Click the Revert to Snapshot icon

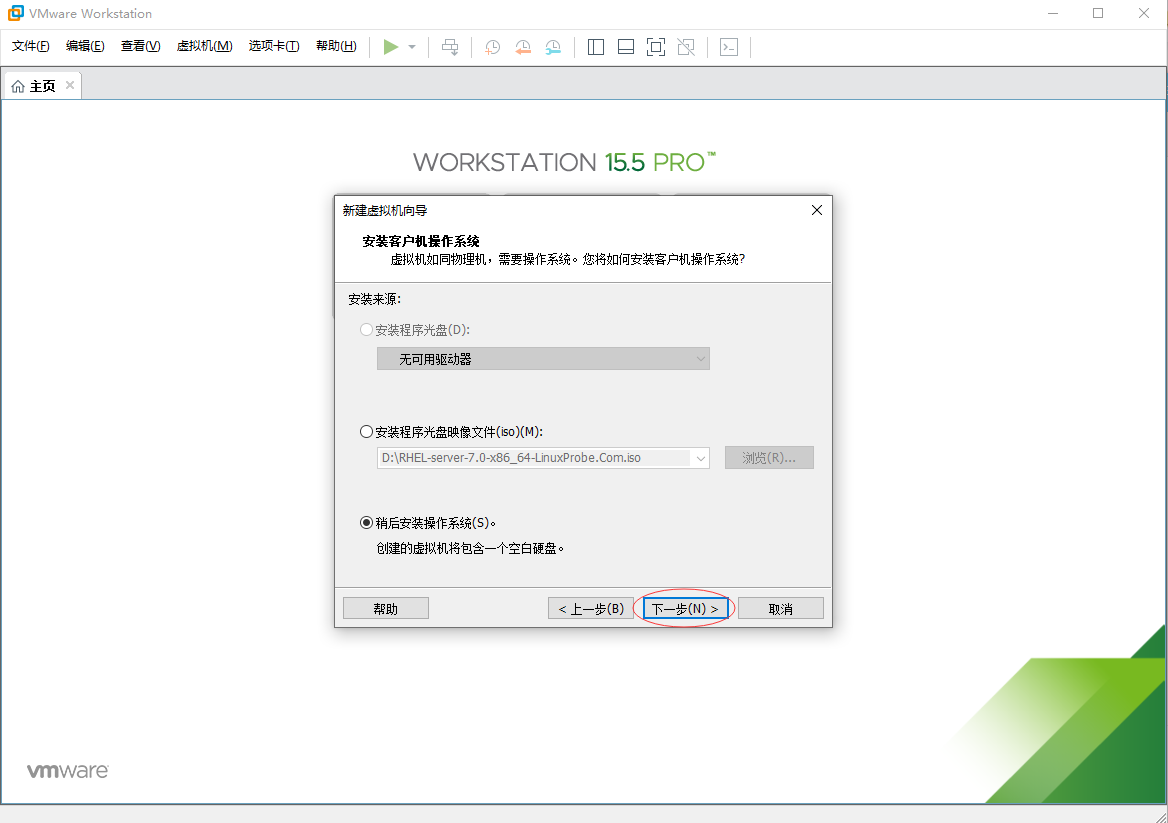point(523,47)
